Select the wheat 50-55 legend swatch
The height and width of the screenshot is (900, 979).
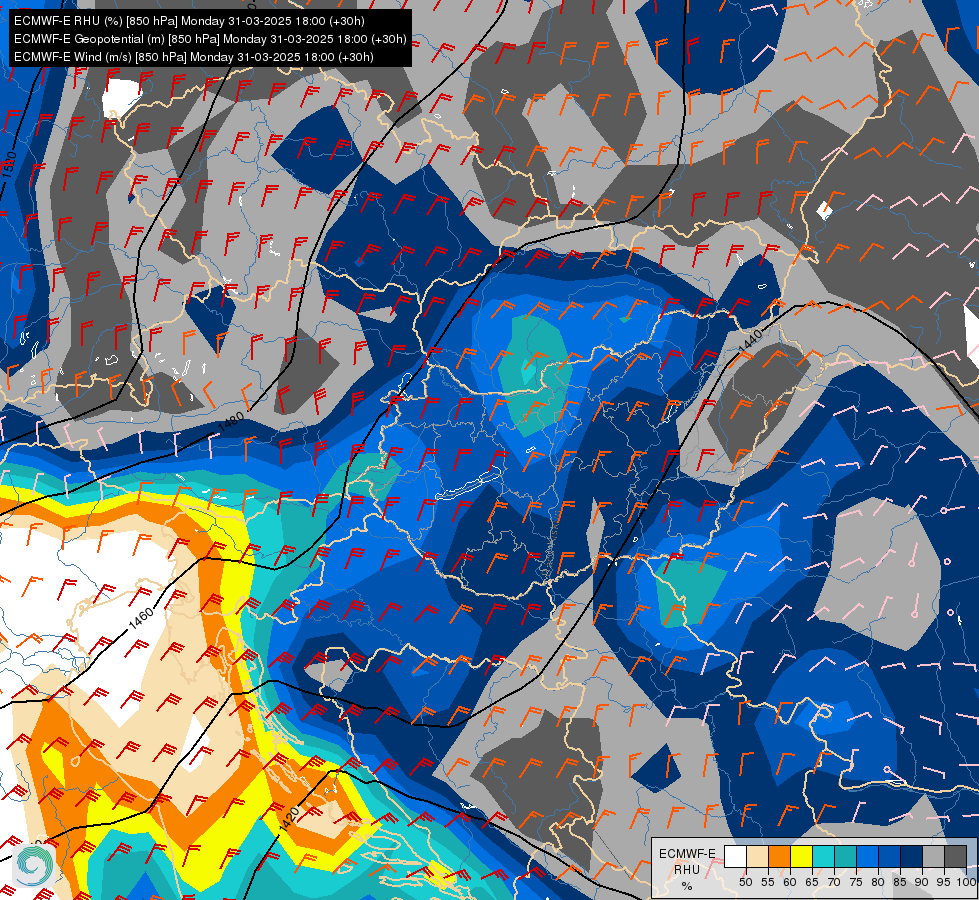pos(757,856)
